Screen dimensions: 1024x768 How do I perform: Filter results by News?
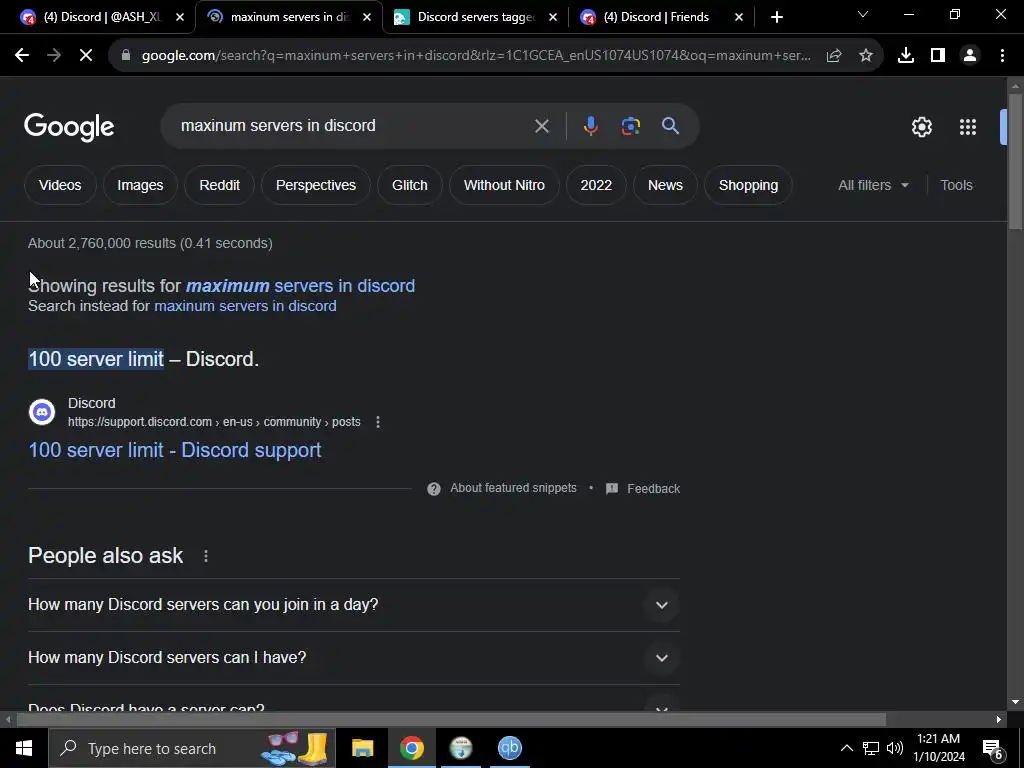pyautogui.click(x=665, y=185)
